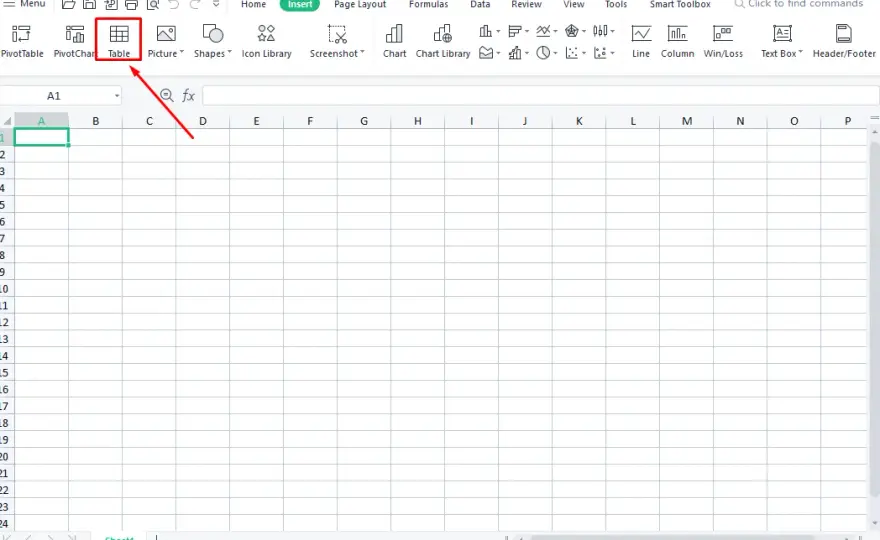880x540 pixels.
Task: Insert an area chart type
Action: point(486,53)
